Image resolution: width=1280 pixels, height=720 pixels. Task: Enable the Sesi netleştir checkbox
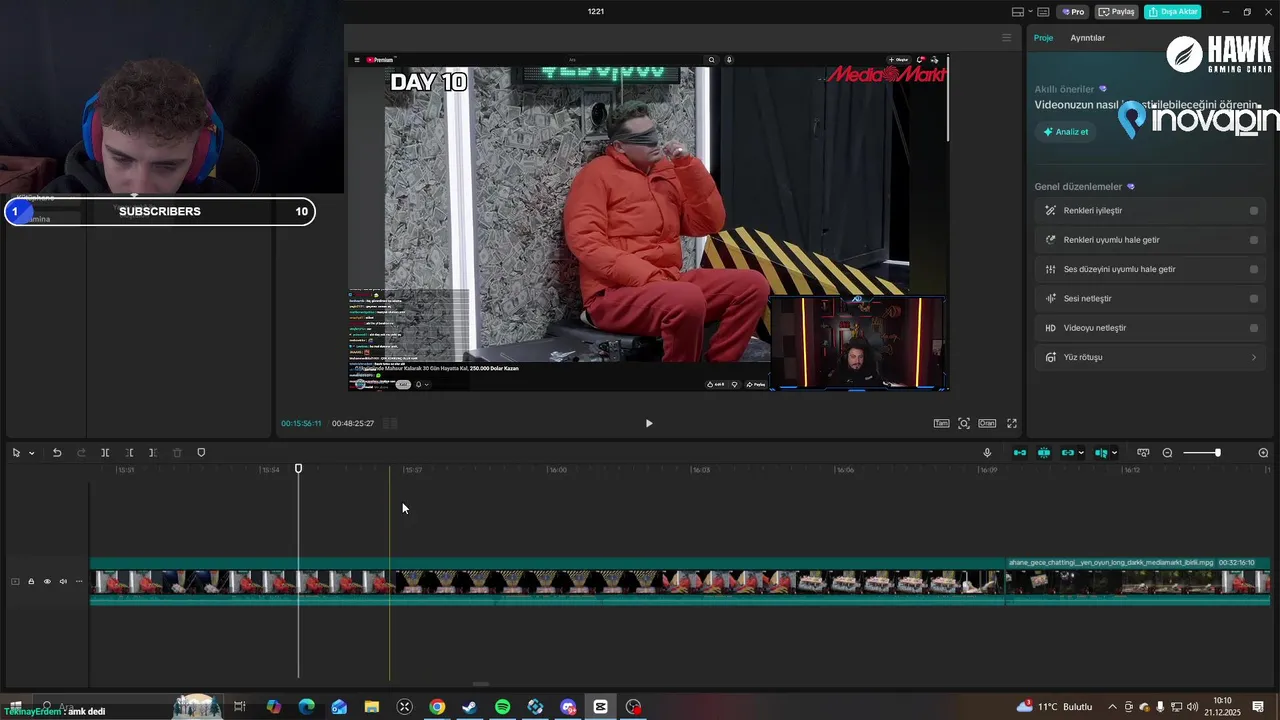coord(1254,298)
